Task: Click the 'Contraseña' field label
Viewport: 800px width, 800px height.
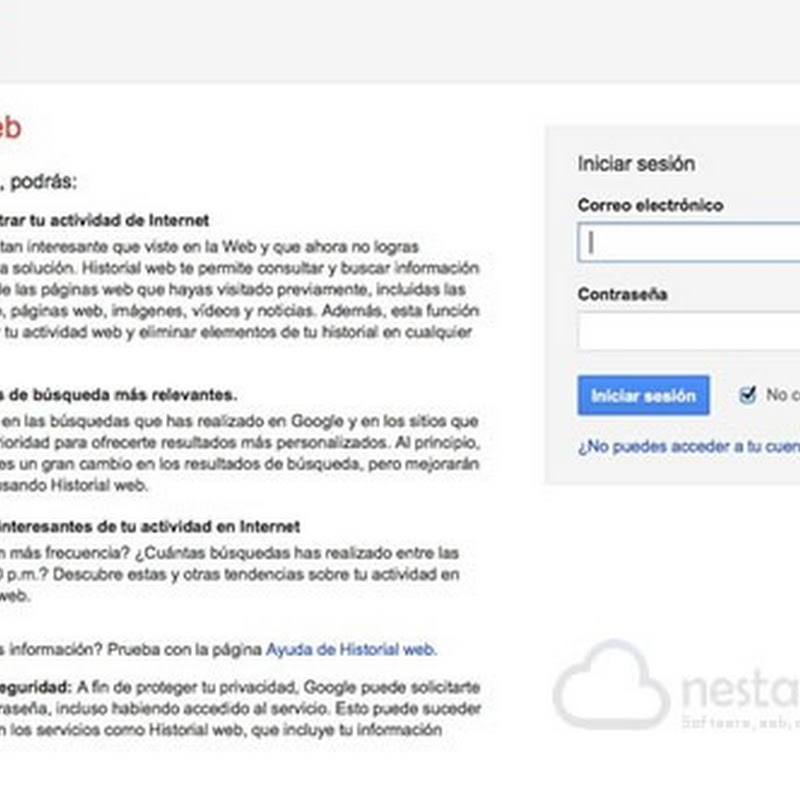Action: click(x=622, y=294)
